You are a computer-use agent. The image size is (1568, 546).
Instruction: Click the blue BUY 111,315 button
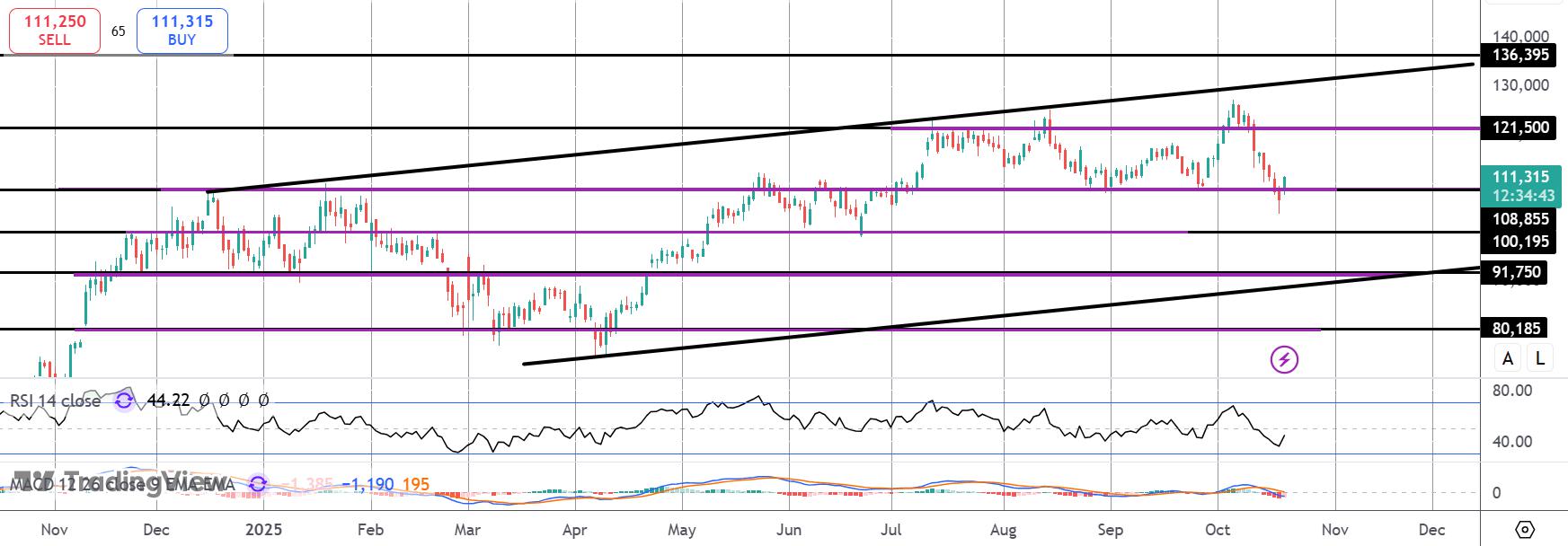(x=182, y=31)
